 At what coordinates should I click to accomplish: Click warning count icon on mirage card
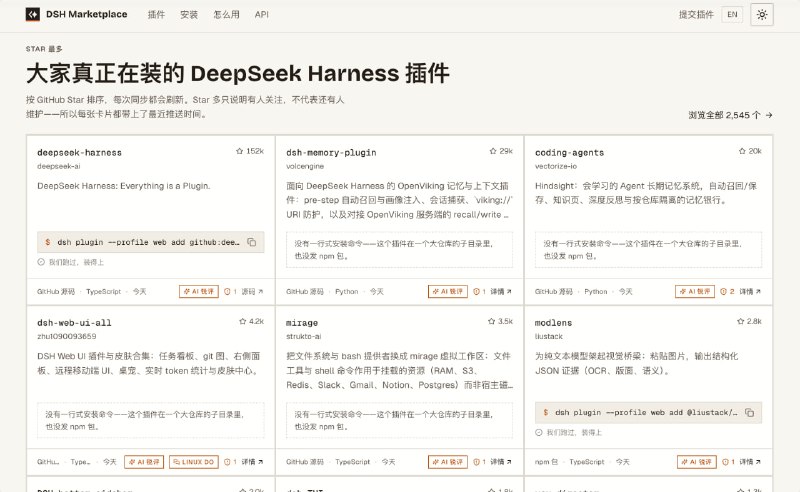click(x=479, y=462)
